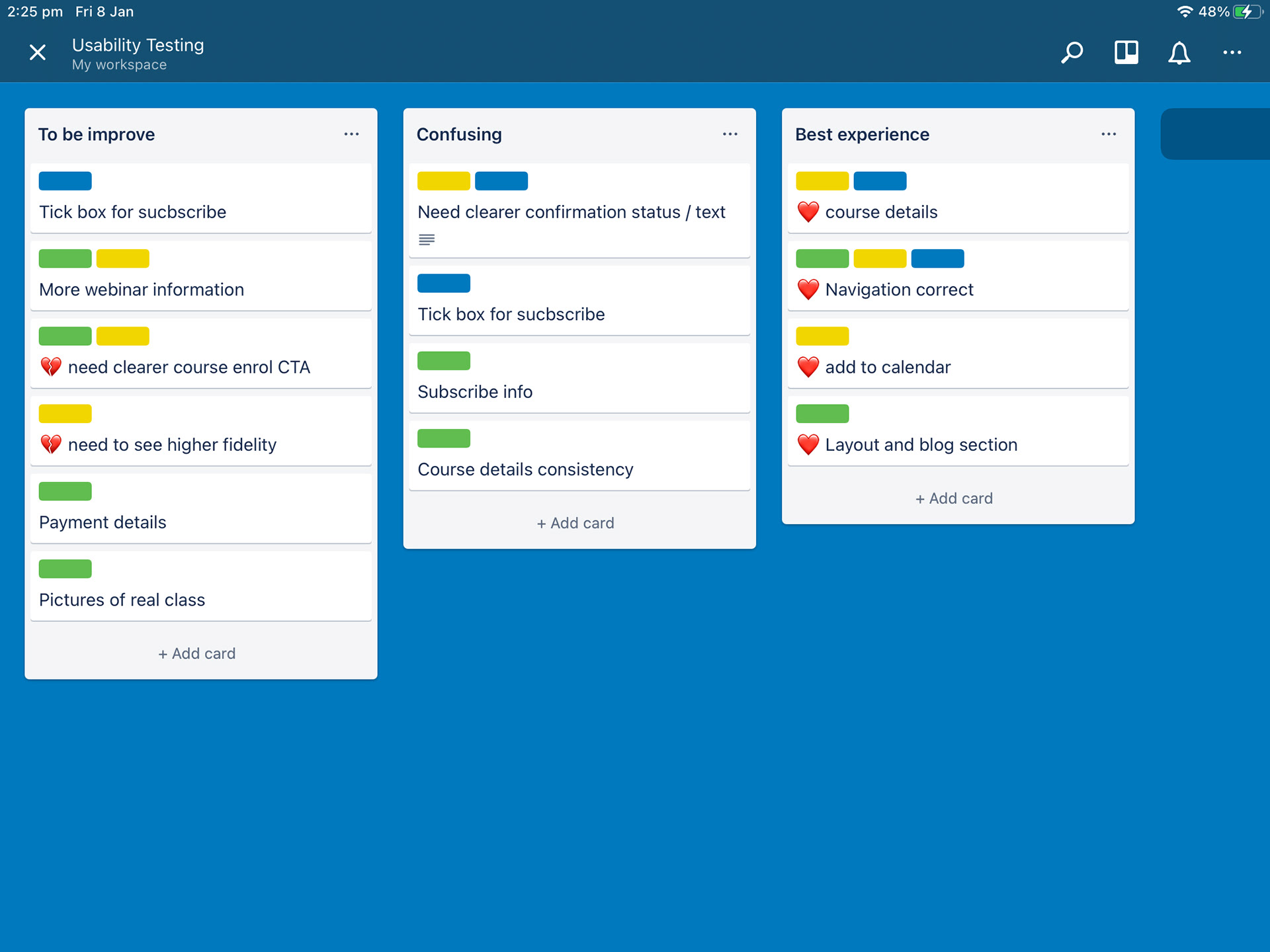The width and height of the screenshot is (1270, 952).
Task: Open the add to calendar card text
Action: (x=888, y=367)
